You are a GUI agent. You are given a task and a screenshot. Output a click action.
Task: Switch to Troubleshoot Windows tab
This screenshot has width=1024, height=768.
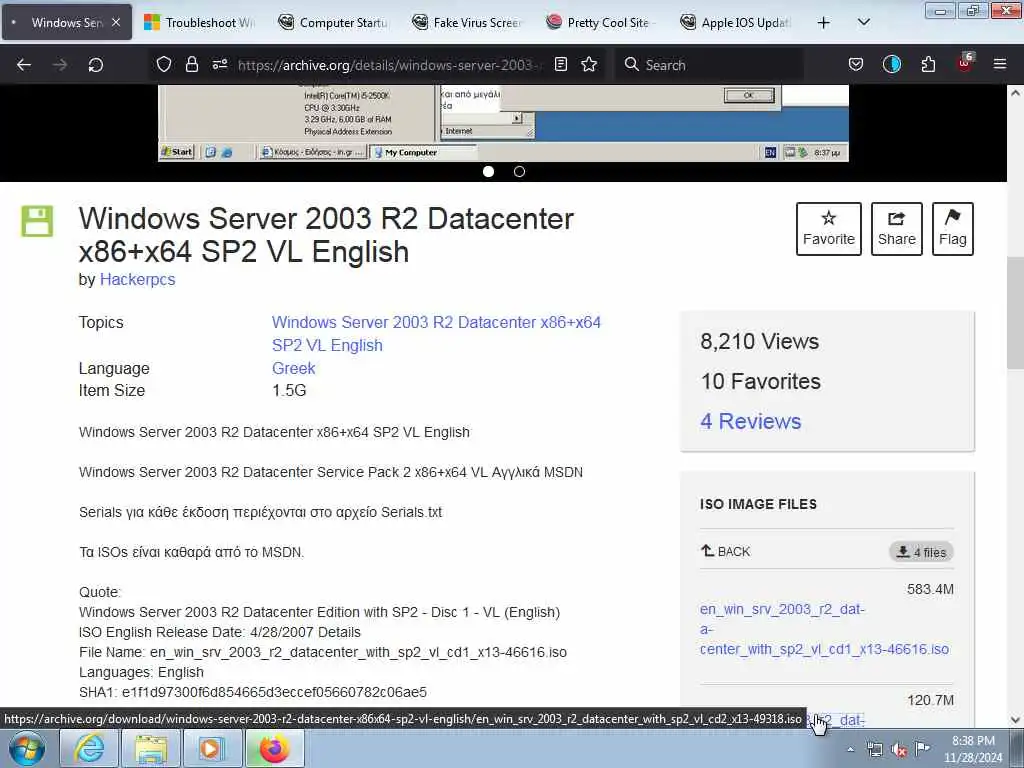coord(199,22)
